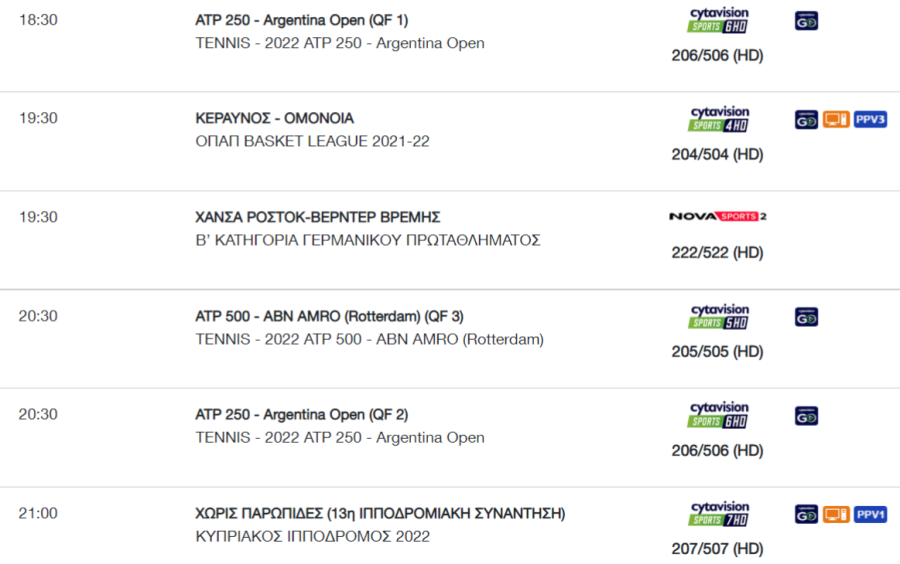Click Cytavision Sports 7HD channel logo
The image size is (900, 564).
coord(717,514)
